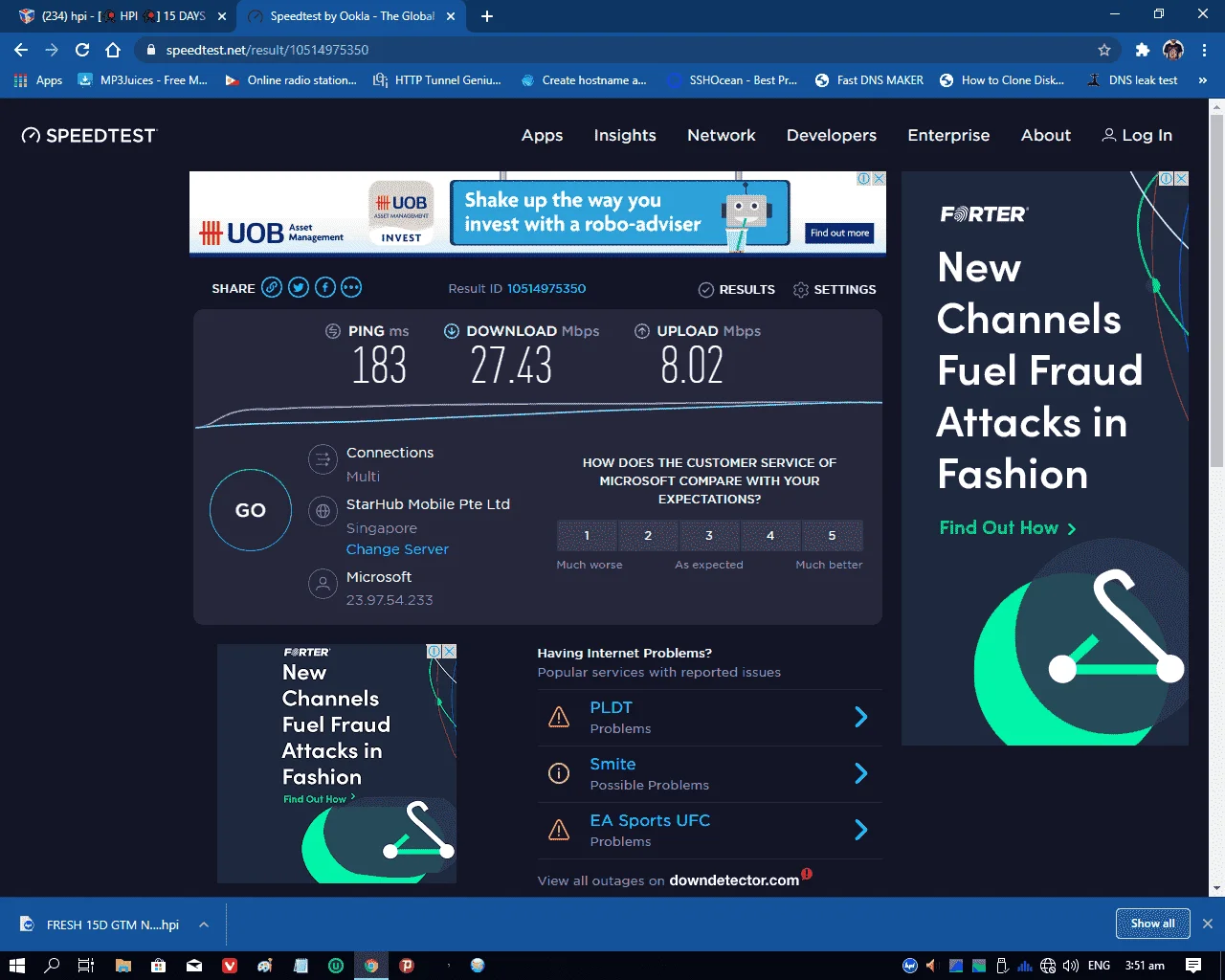Bookmark this page with the star icon
This screenshot has width=1225, height=980.
[x=1104, y=50]
